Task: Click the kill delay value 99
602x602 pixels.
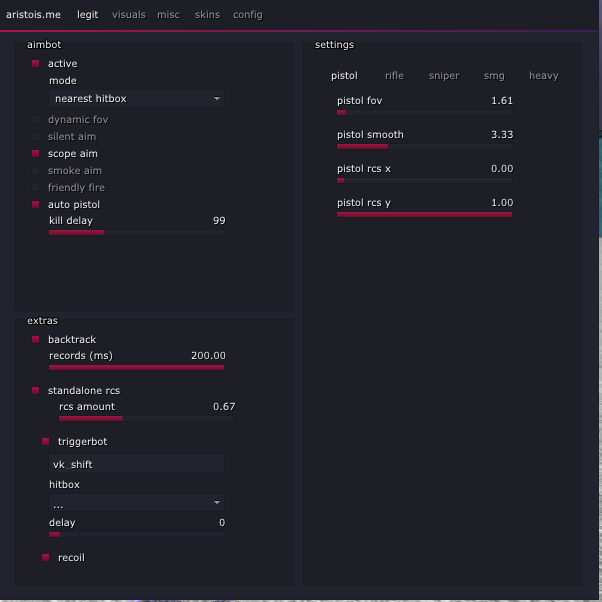Action: pyautogui.click(x=219, y=220)
